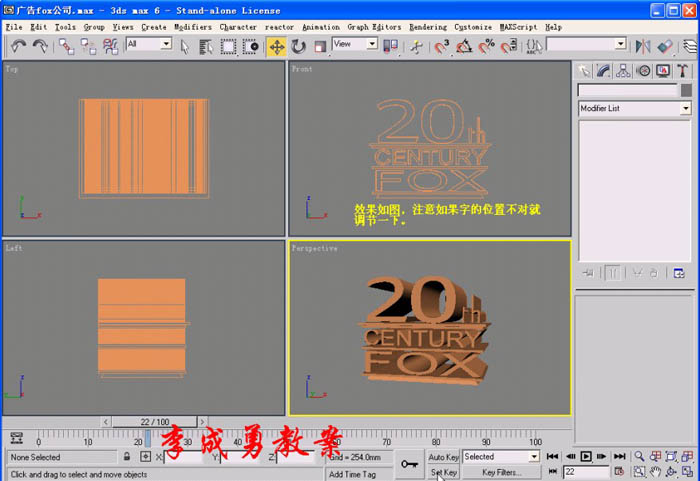Go to the end frame
700x481 pixels.
coord(619,456)
